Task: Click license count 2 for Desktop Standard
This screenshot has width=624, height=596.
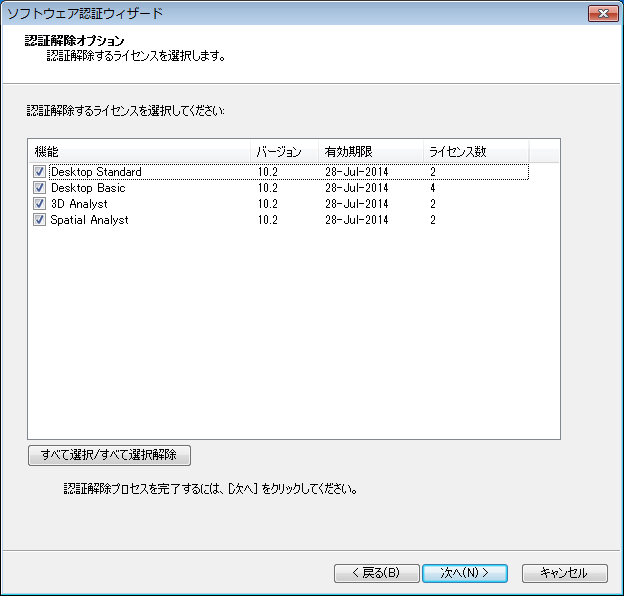Action: click(433, 172)
